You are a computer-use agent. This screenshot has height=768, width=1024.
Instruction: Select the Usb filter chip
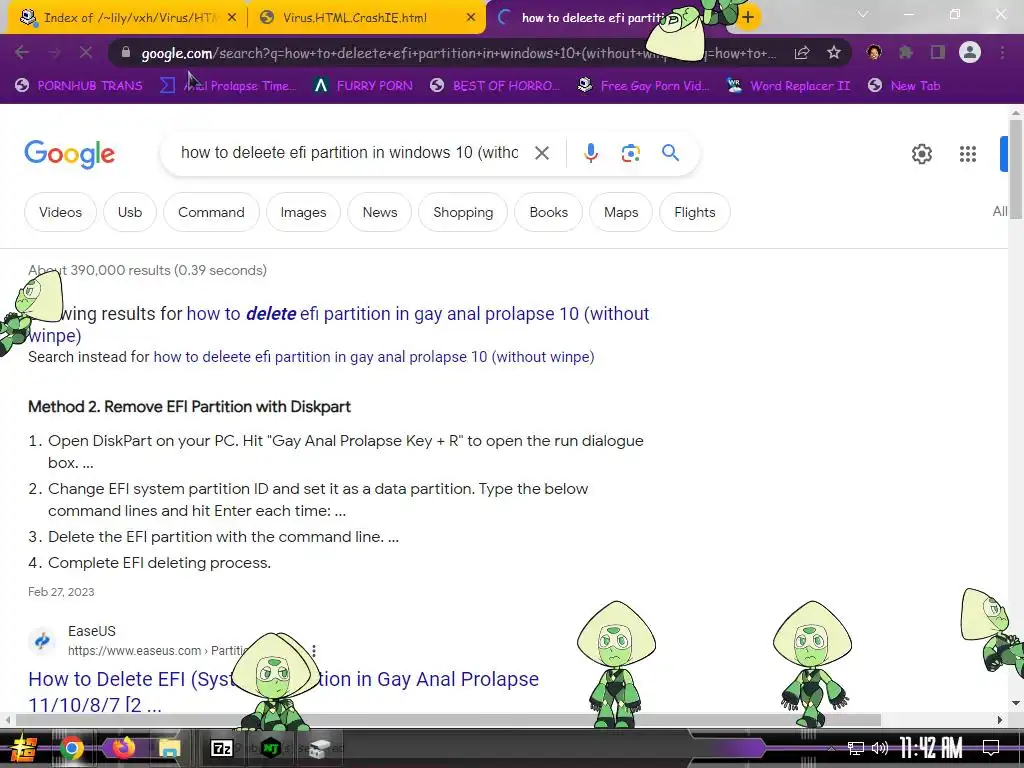130,212
